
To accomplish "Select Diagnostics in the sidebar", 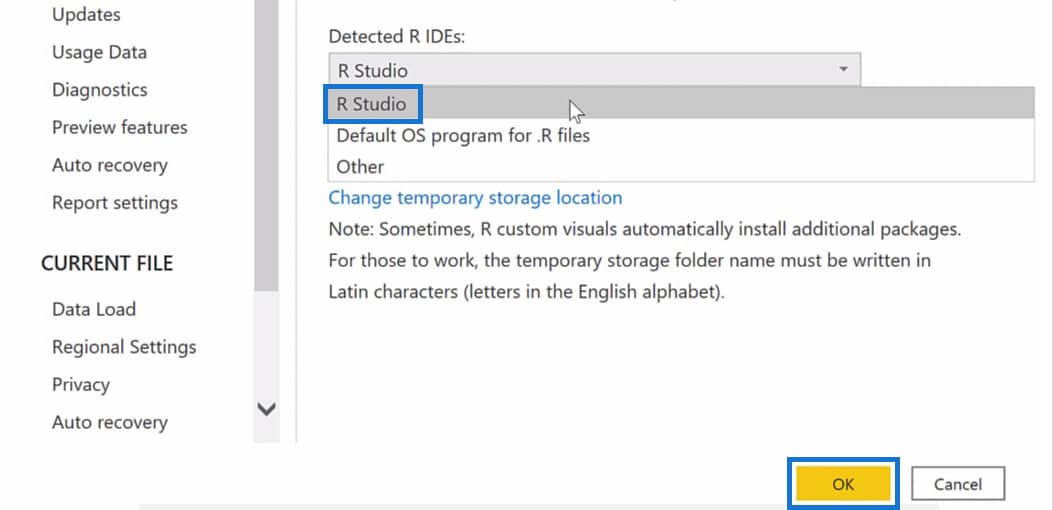I will click(99, 90).
